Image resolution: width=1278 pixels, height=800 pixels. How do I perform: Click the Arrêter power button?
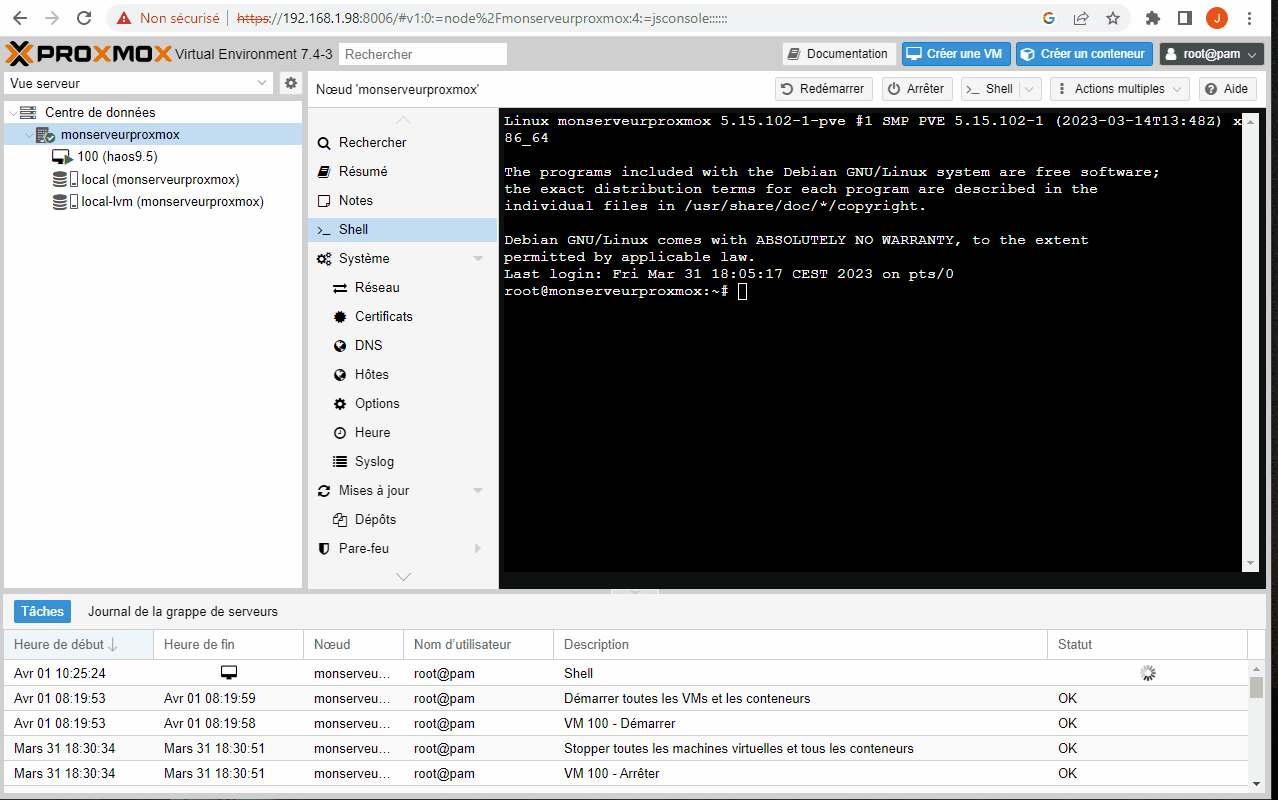[915, 89]
